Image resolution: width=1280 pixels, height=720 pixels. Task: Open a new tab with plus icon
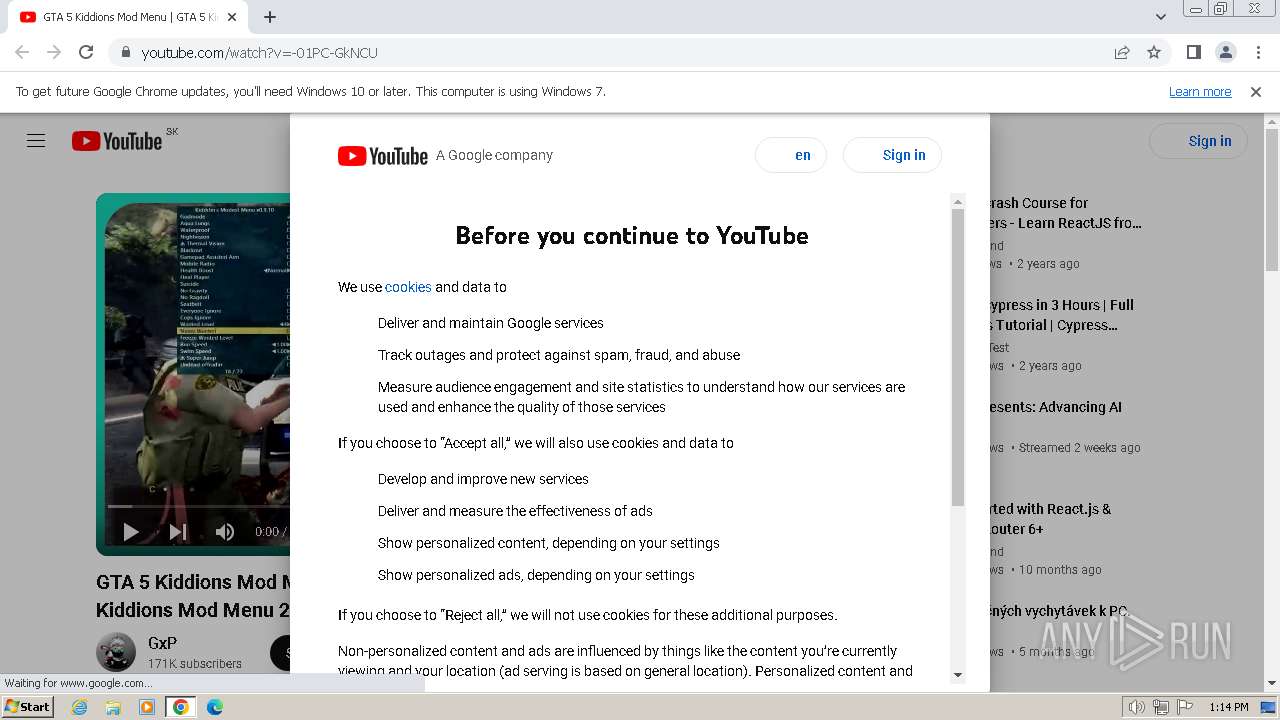[x=270, y=17]
